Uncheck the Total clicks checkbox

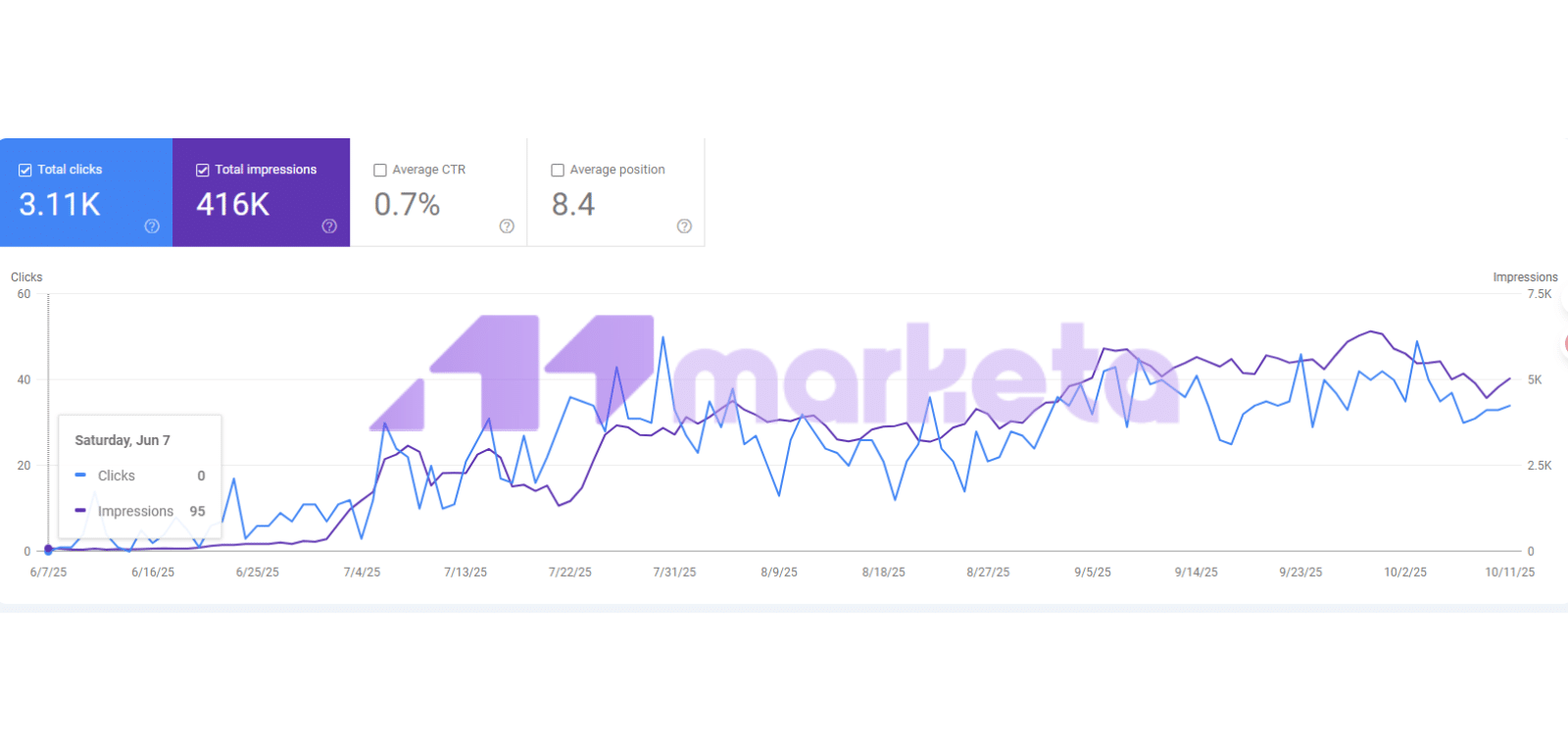click(25, 171)
